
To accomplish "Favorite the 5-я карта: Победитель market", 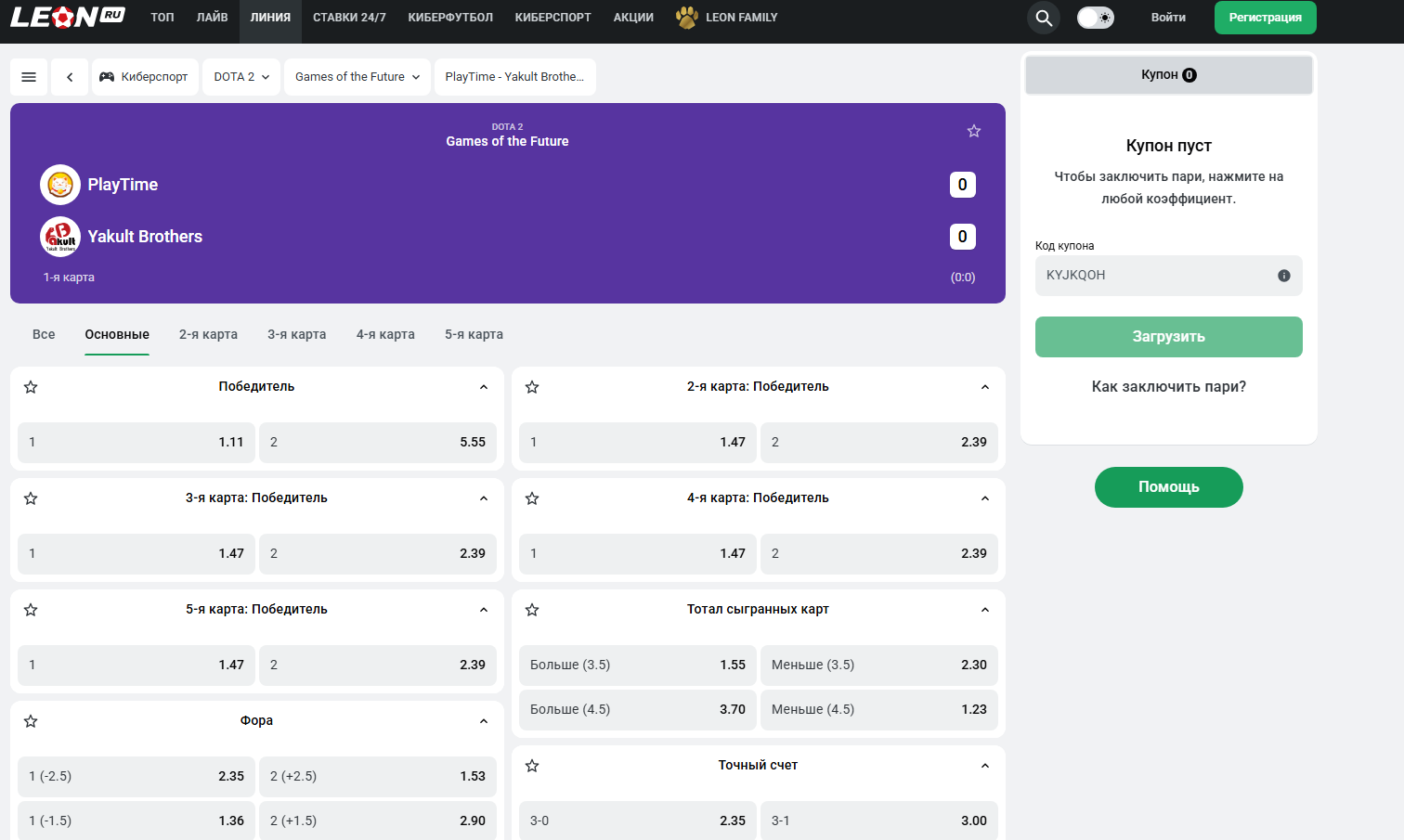I will coord(31,610).
